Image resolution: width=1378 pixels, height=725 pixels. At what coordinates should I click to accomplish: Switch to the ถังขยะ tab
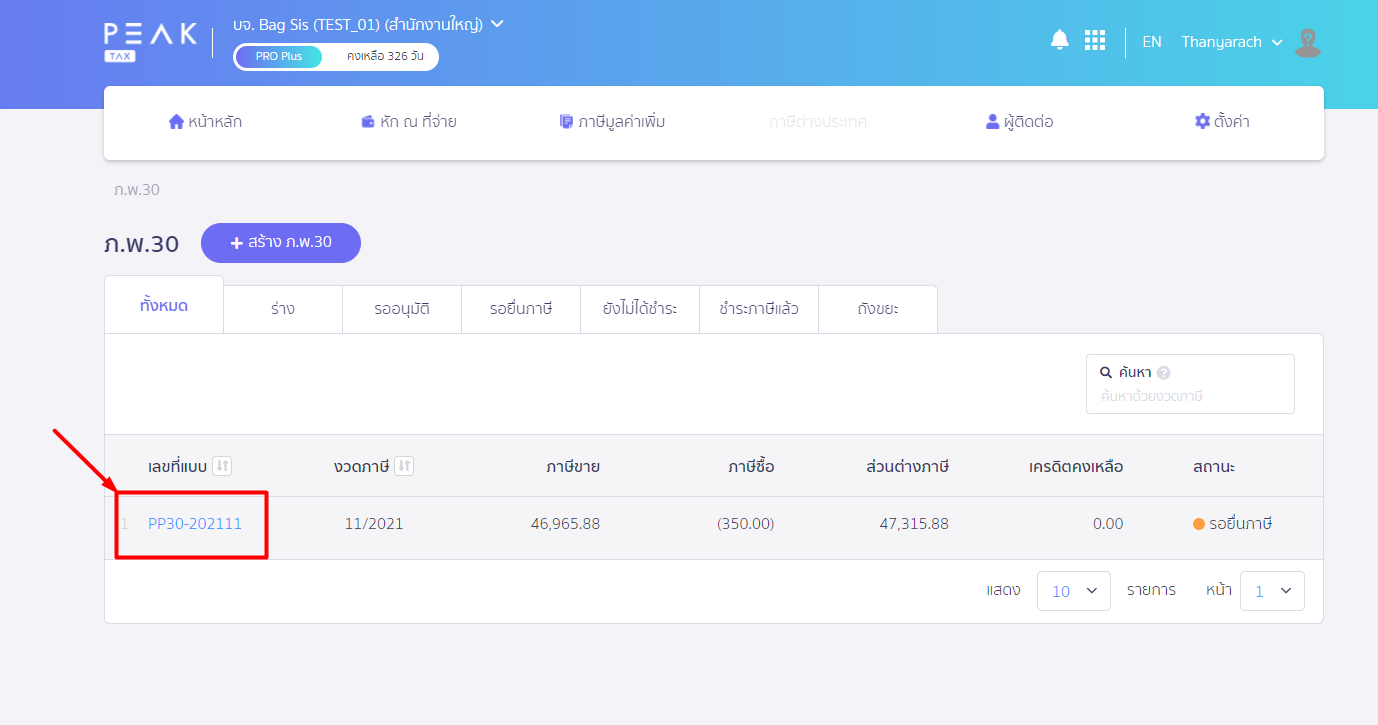[878, 309]
